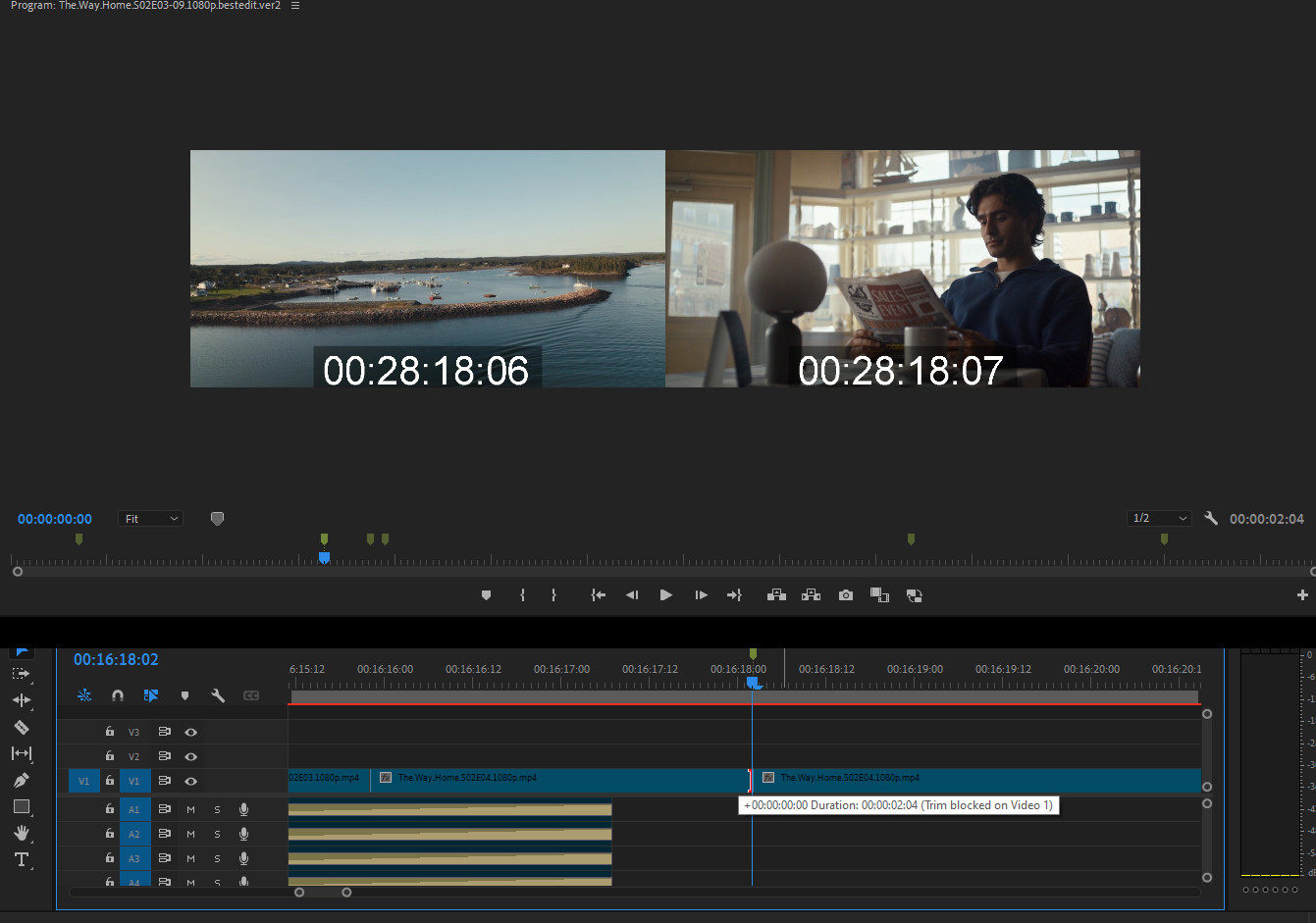This screenshot has height=923, width=1316.
Task: Target the A2 track header label
Action: (134, 834)
